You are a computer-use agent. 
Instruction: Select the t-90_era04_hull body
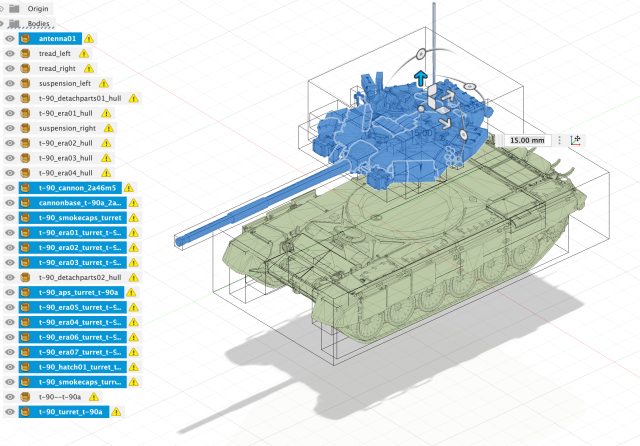(x=68, y=173)
